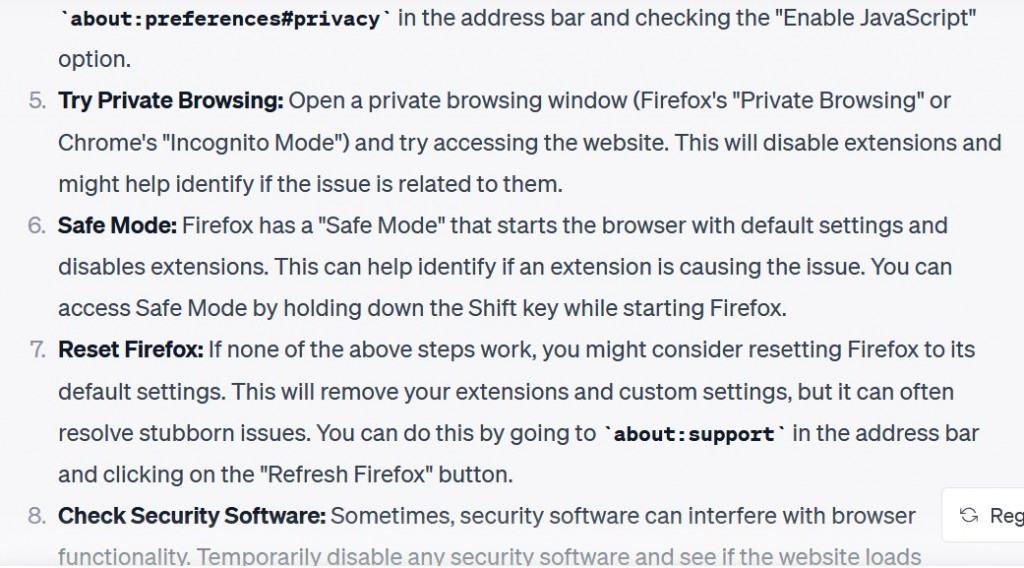1024x568 pixels.
Task: Select the "Reset Firefox:" bold heading
Action: [131, 349]
